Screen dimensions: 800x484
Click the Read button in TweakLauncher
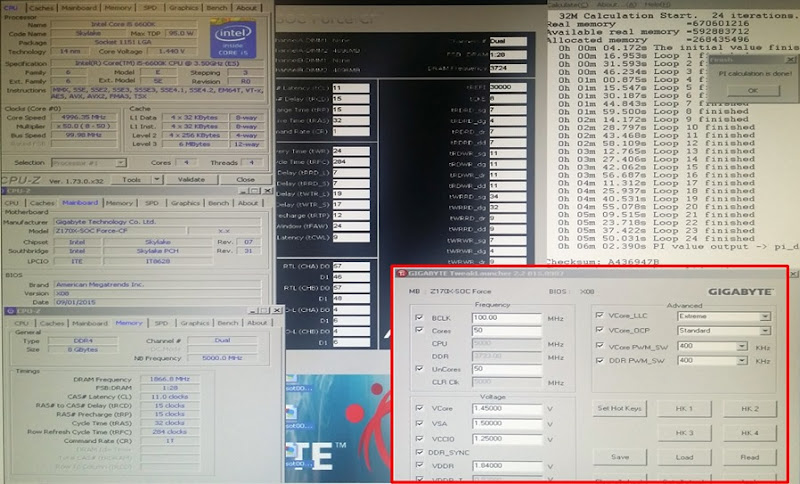tap(749, 457)
